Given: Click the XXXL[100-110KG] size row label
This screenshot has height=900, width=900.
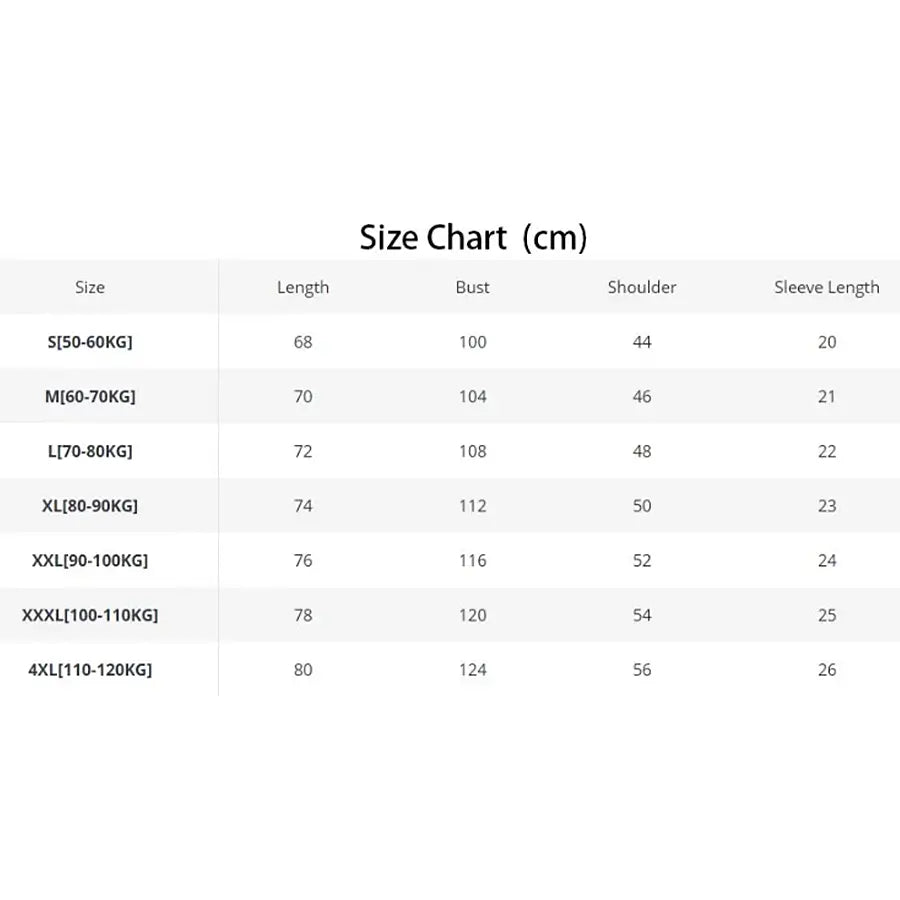Looking at the screenshot, I should 90,615.
